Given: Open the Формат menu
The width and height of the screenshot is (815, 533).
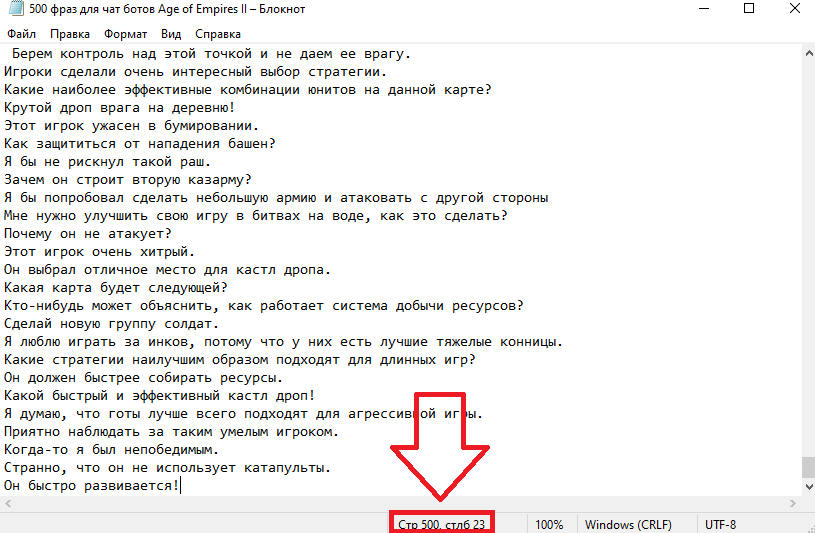Looking at the screenshot, I should [x=125, y=33].
